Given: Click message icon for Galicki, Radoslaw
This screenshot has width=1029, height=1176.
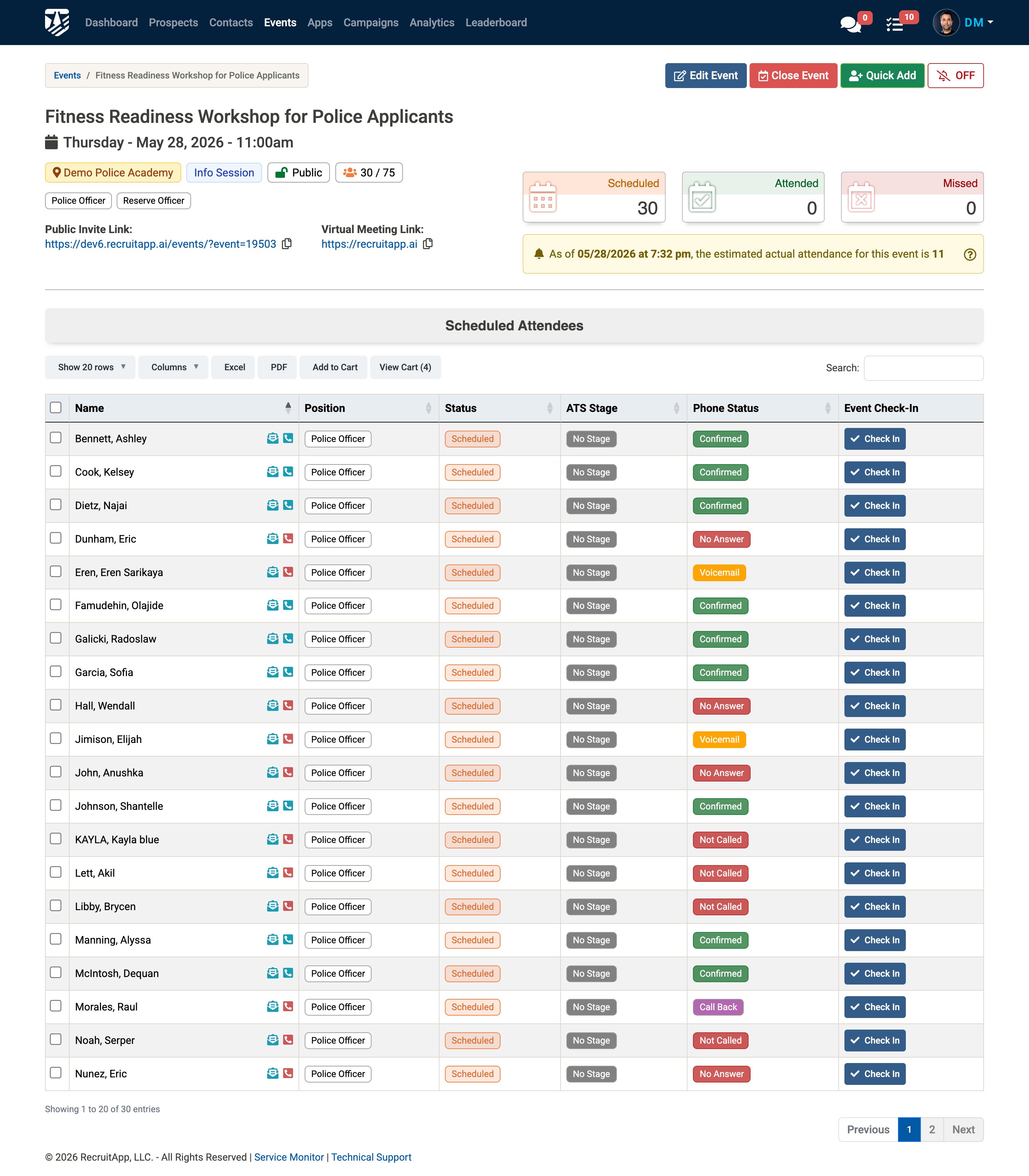Looking at the screenshot, I should [x=273, y=639].
